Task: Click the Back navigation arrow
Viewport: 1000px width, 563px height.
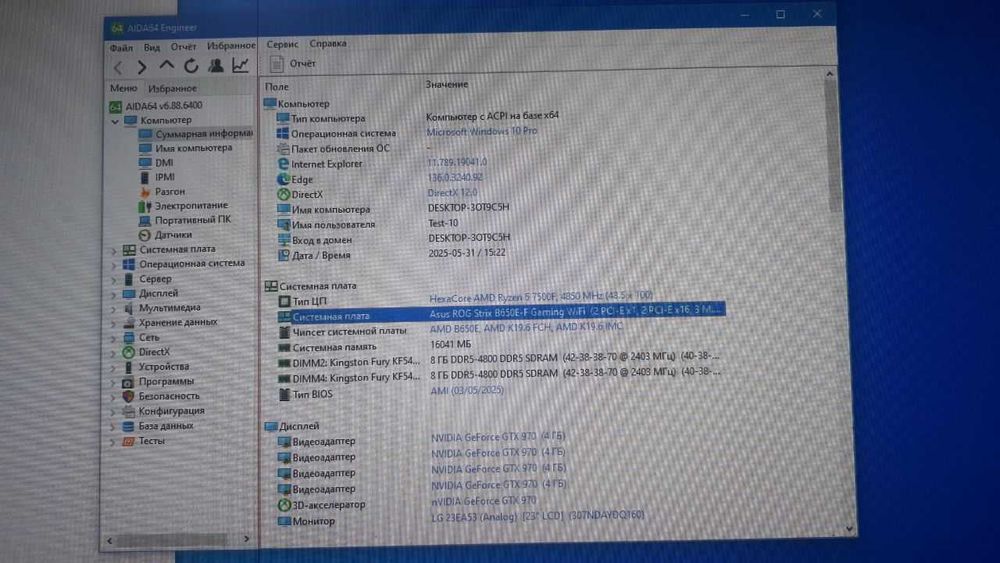Action: [118, 67]
